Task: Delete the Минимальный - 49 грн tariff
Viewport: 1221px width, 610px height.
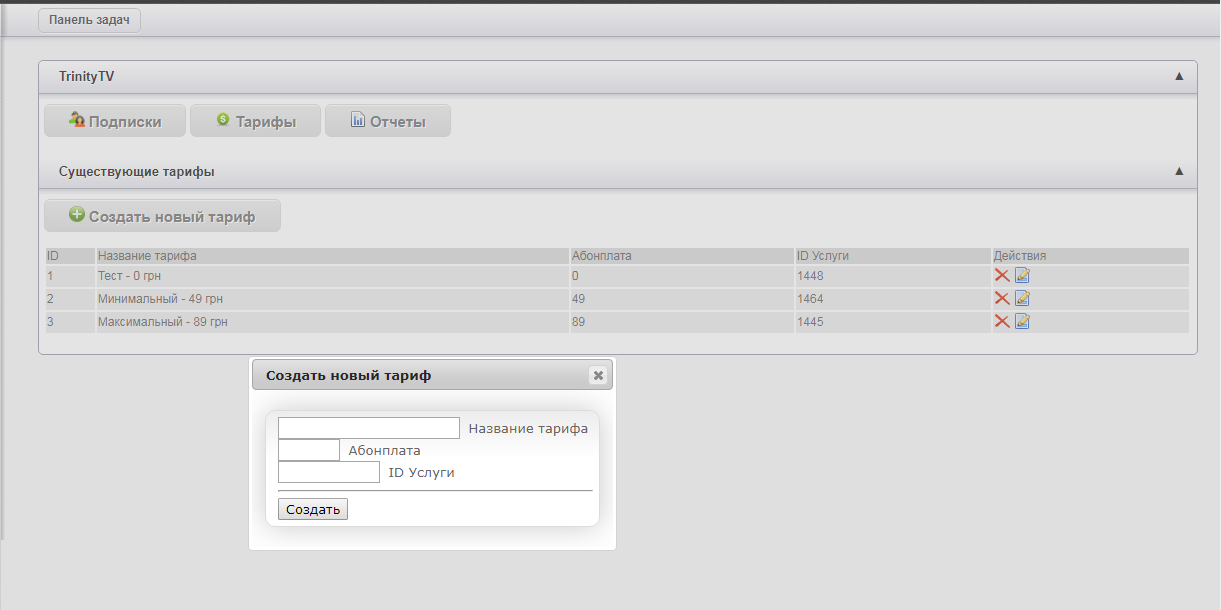Action: point(1001,298)
